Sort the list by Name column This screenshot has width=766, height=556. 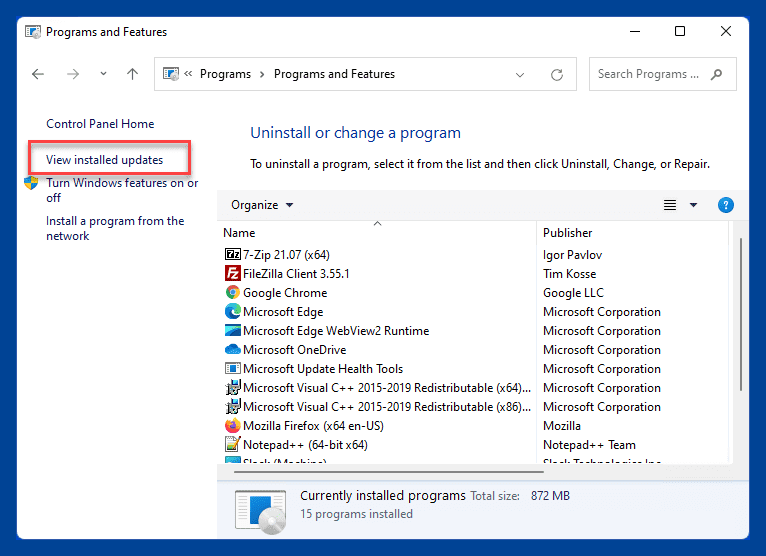click(377, 233)
